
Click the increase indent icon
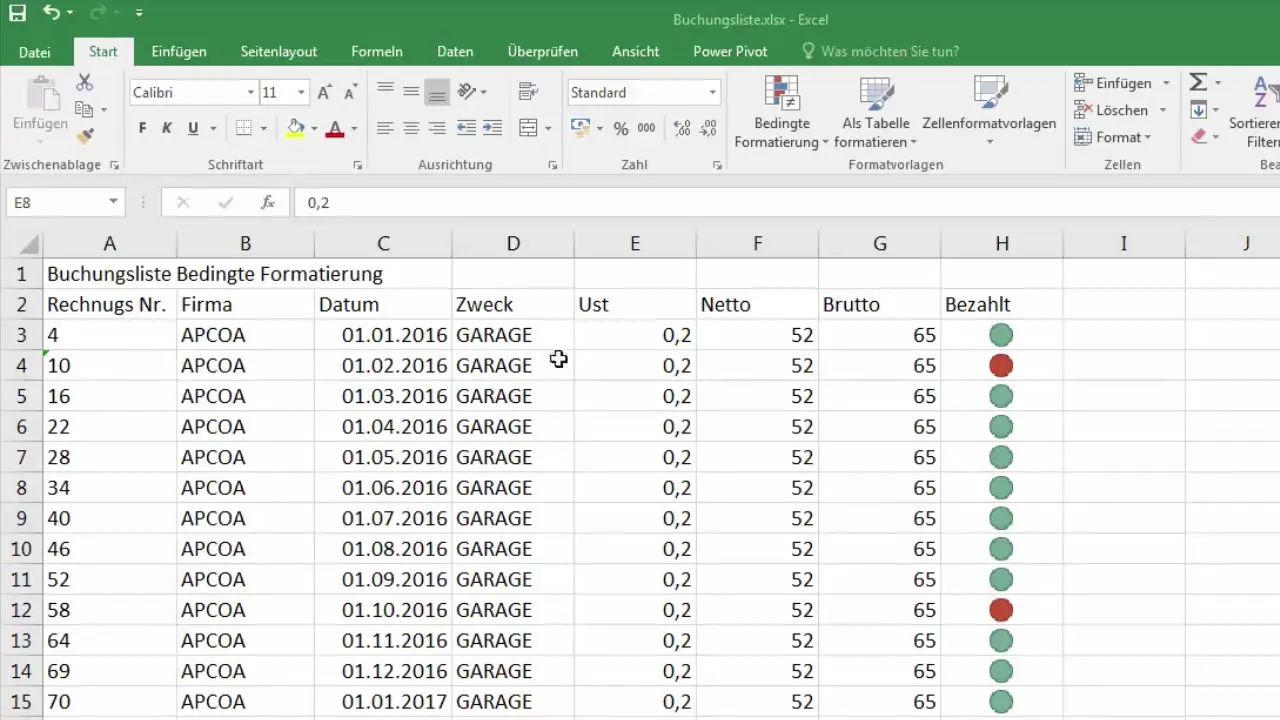(x=492, y=128)
